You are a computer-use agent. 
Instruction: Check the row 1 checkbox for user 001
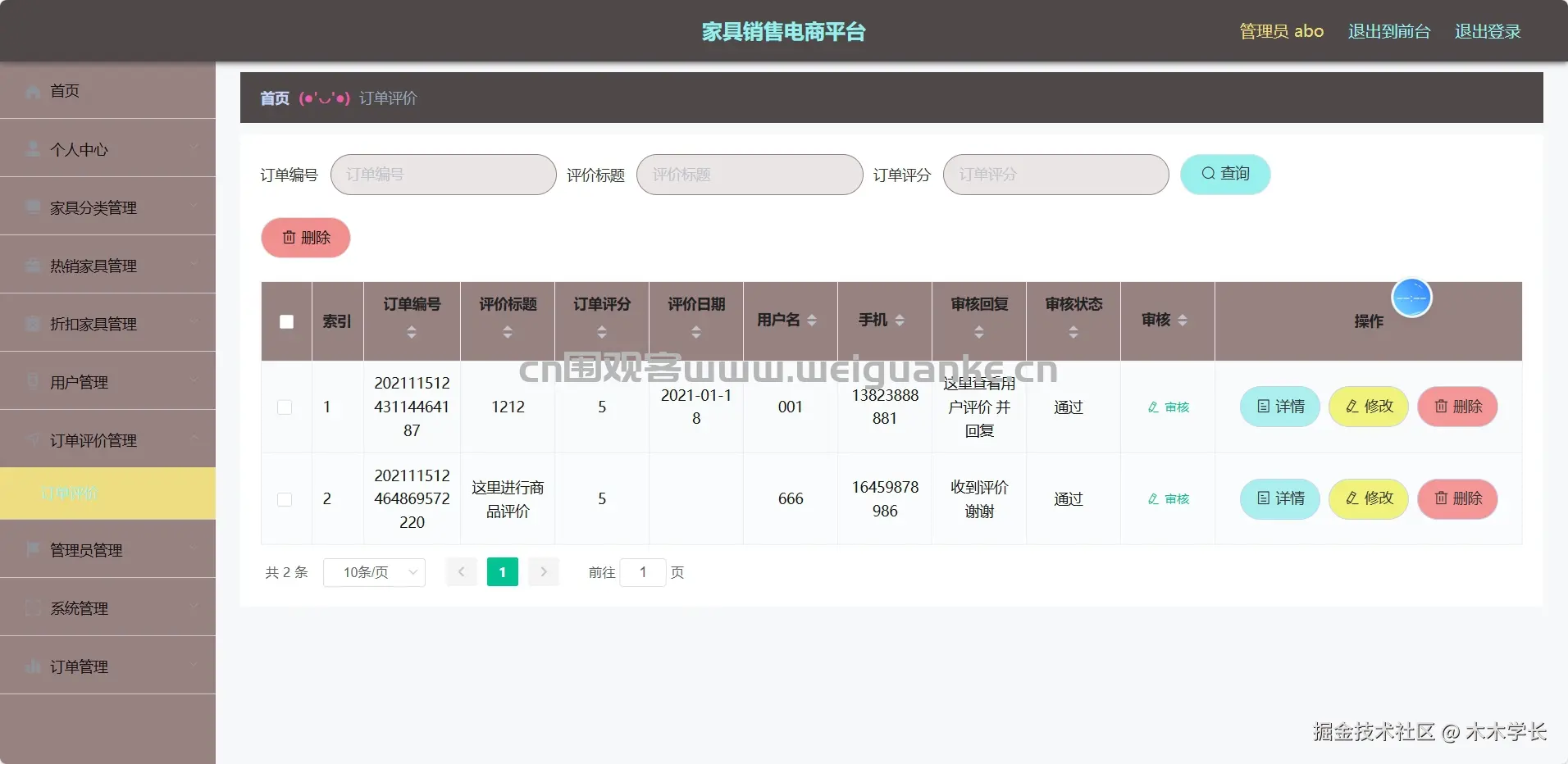click(x=285, y=407)
